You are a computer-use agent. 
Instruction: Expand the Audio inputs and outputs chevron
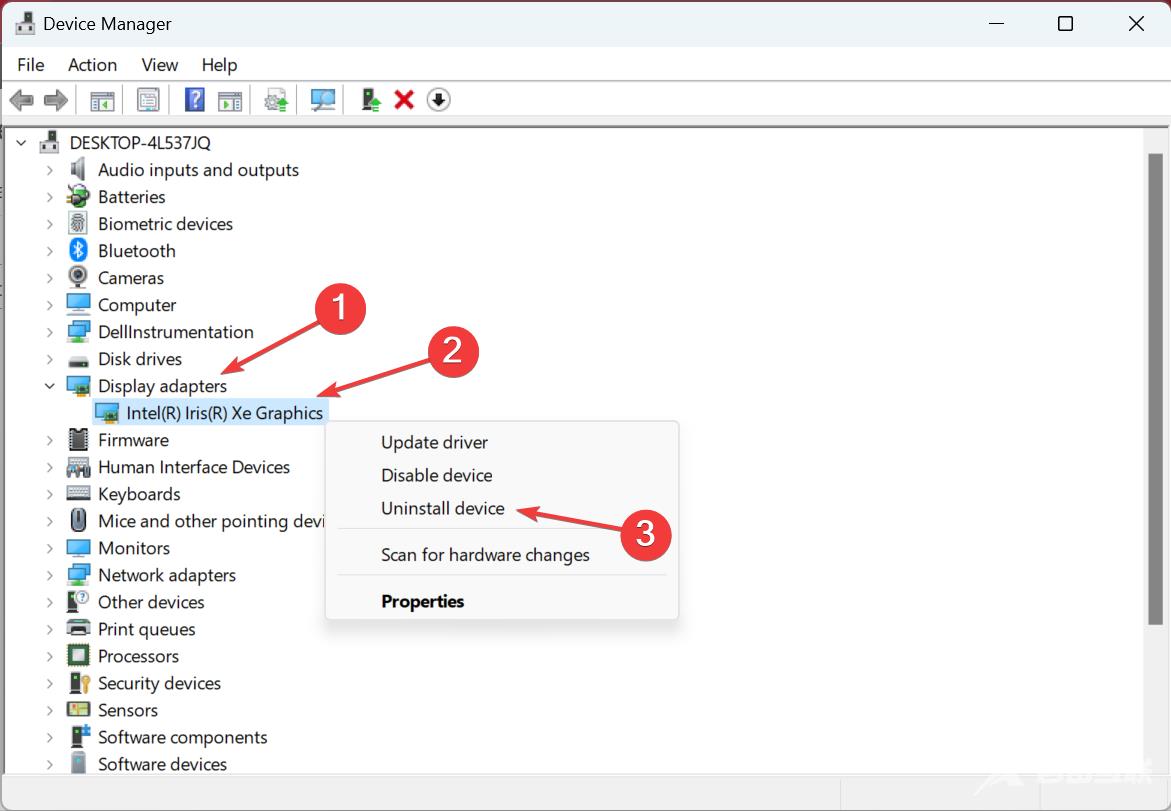click(49, 170)
